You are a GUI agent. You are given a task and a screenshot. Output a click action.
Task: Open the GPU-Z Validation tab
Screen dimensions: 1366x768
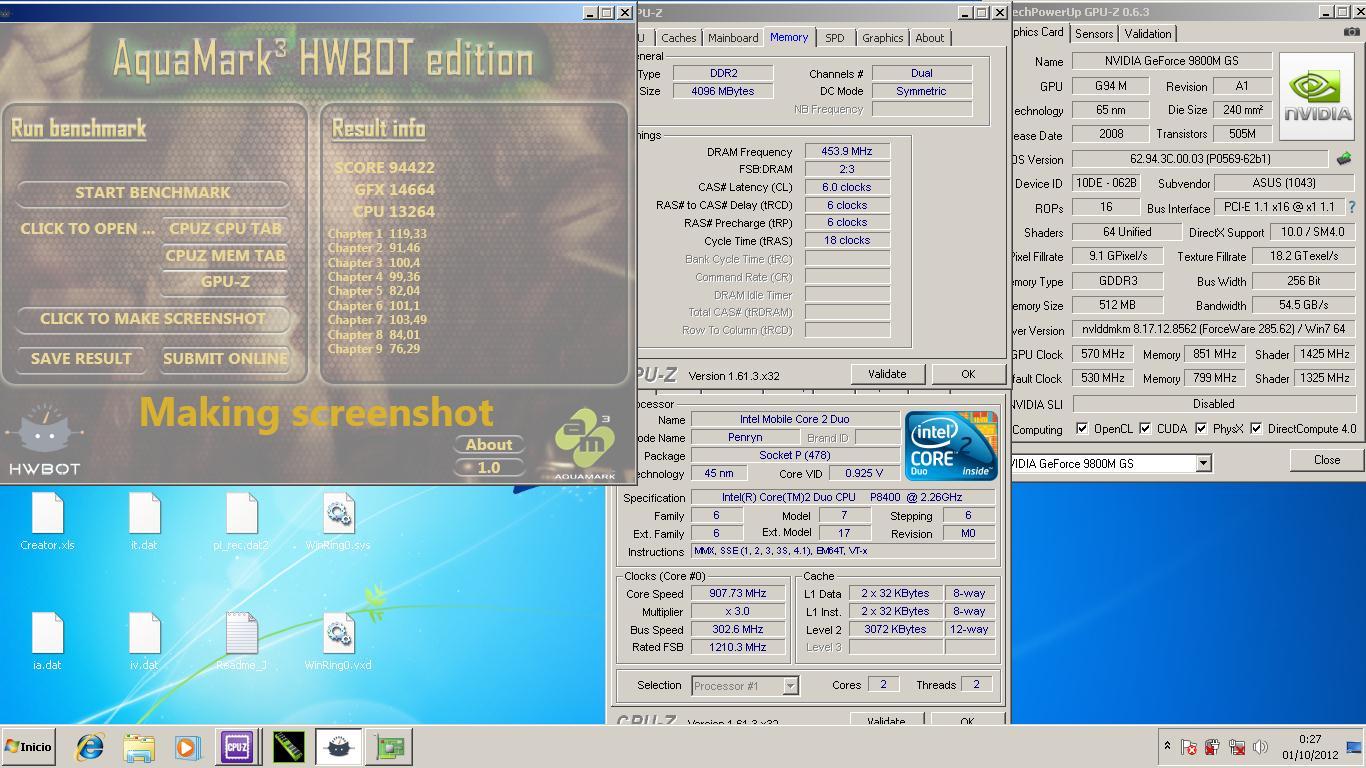[1147, 33]
